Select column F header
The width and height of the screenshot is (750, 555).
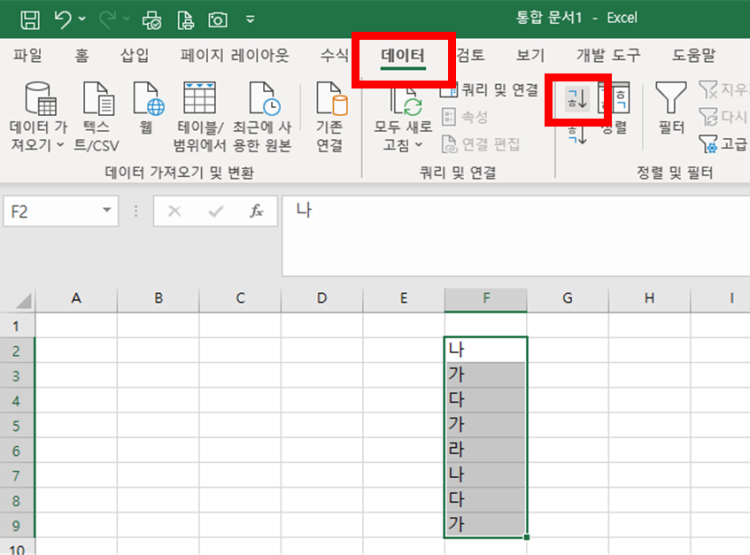(486, 299)
